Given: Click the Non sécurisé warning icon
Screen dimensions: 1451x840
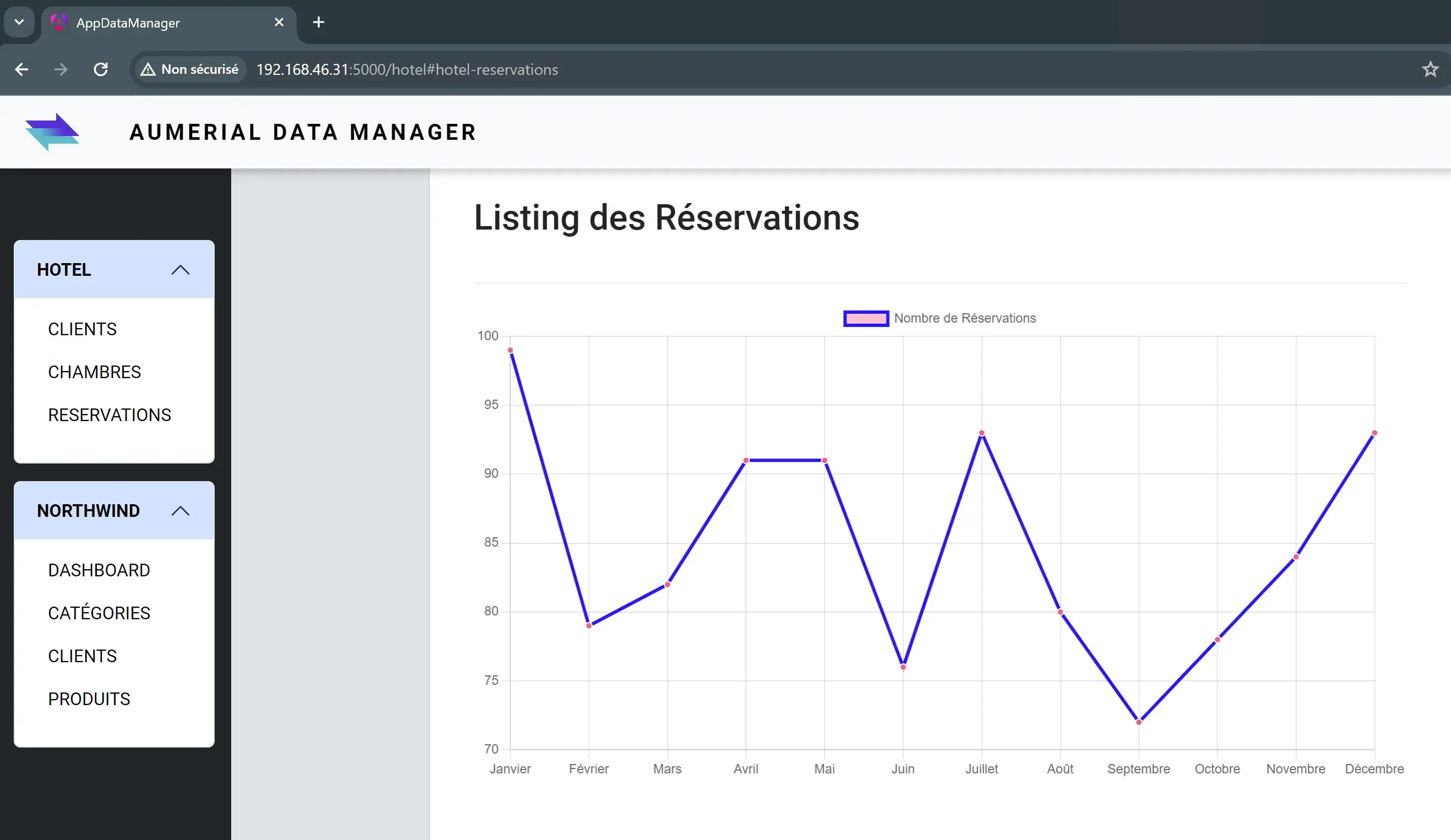Looking at the screenshot, I should tap(148, 70).
